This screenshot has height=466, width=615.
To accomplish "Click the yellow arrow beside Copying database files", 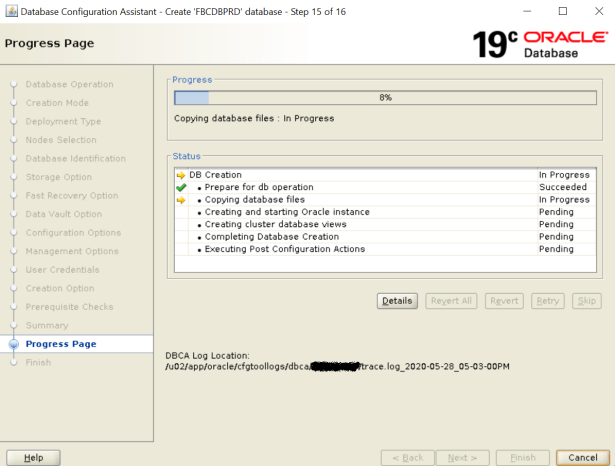I will click(181, 200).
